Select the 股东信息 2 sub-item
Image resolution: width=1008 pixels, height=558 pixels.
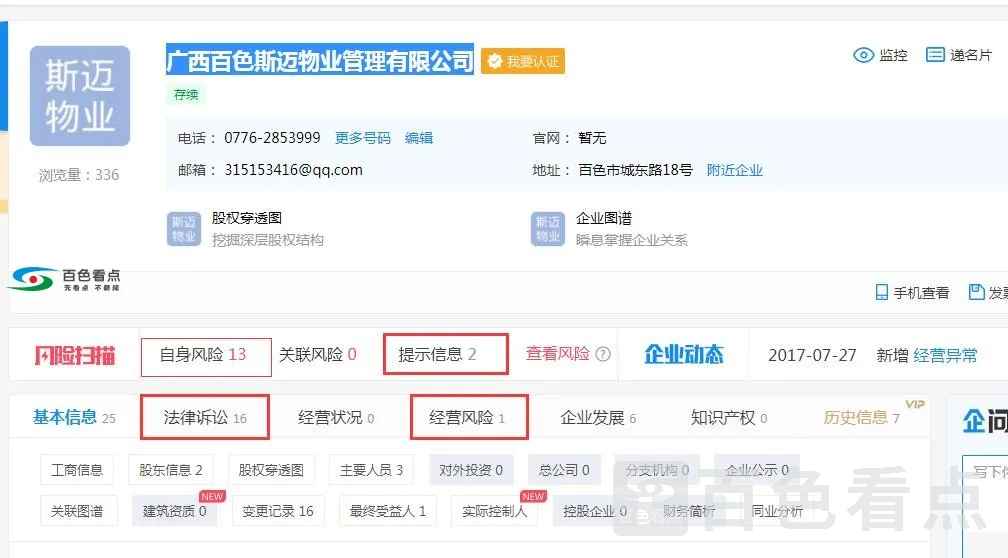coord(171,469)
